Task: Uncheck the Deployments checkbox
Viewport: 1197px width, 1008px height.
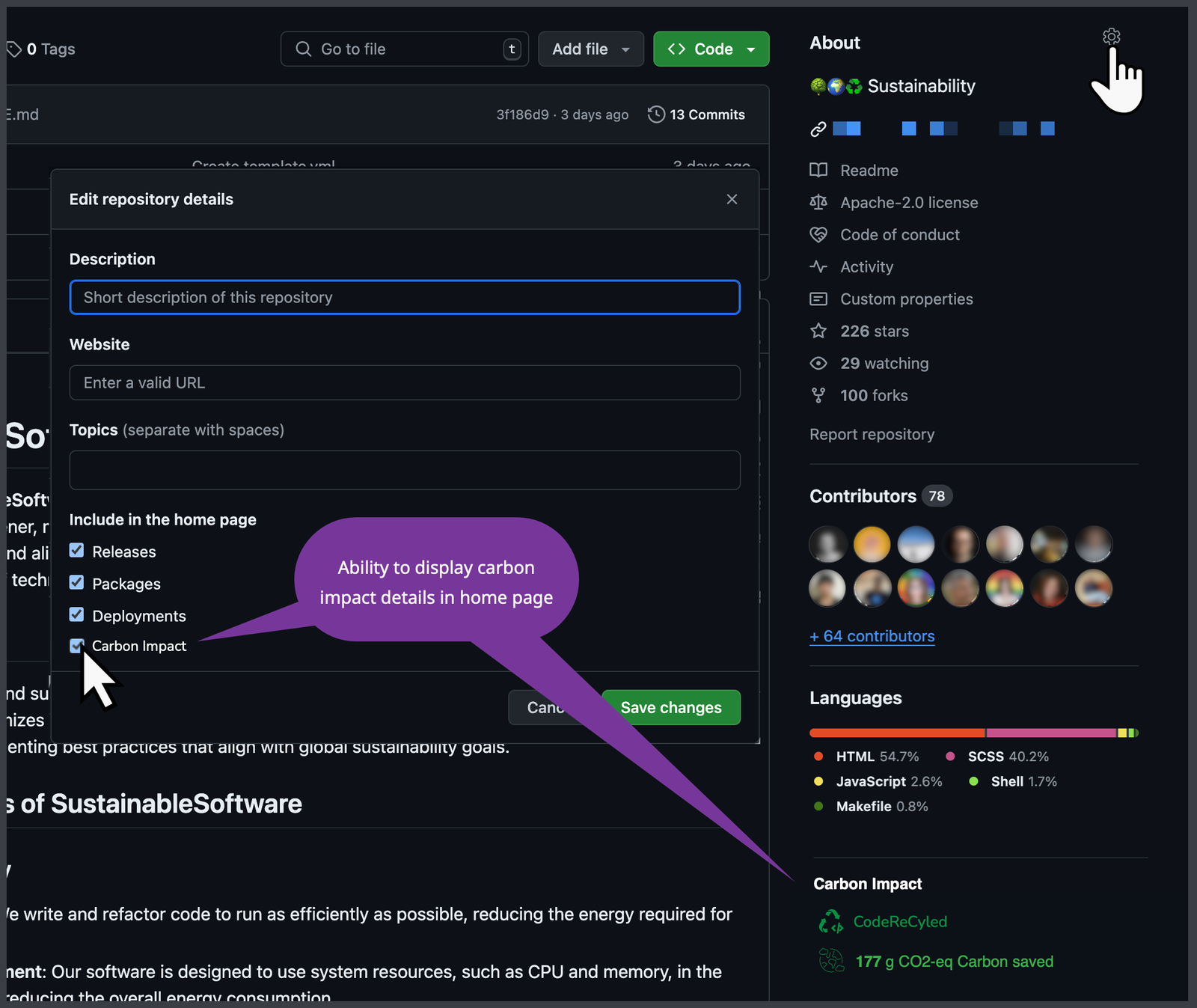Action: (77, 614)
